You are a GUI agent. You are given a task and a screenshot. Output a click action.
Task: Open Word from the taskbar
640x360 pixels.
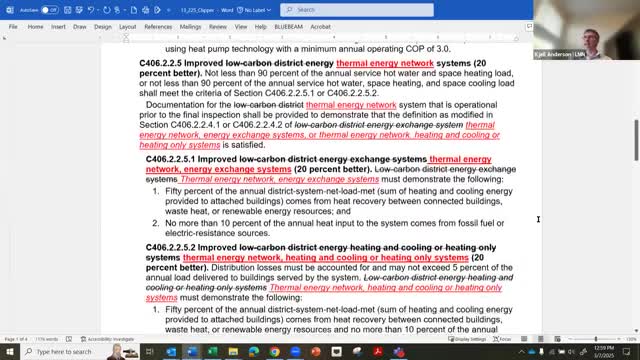click(192, 351)
